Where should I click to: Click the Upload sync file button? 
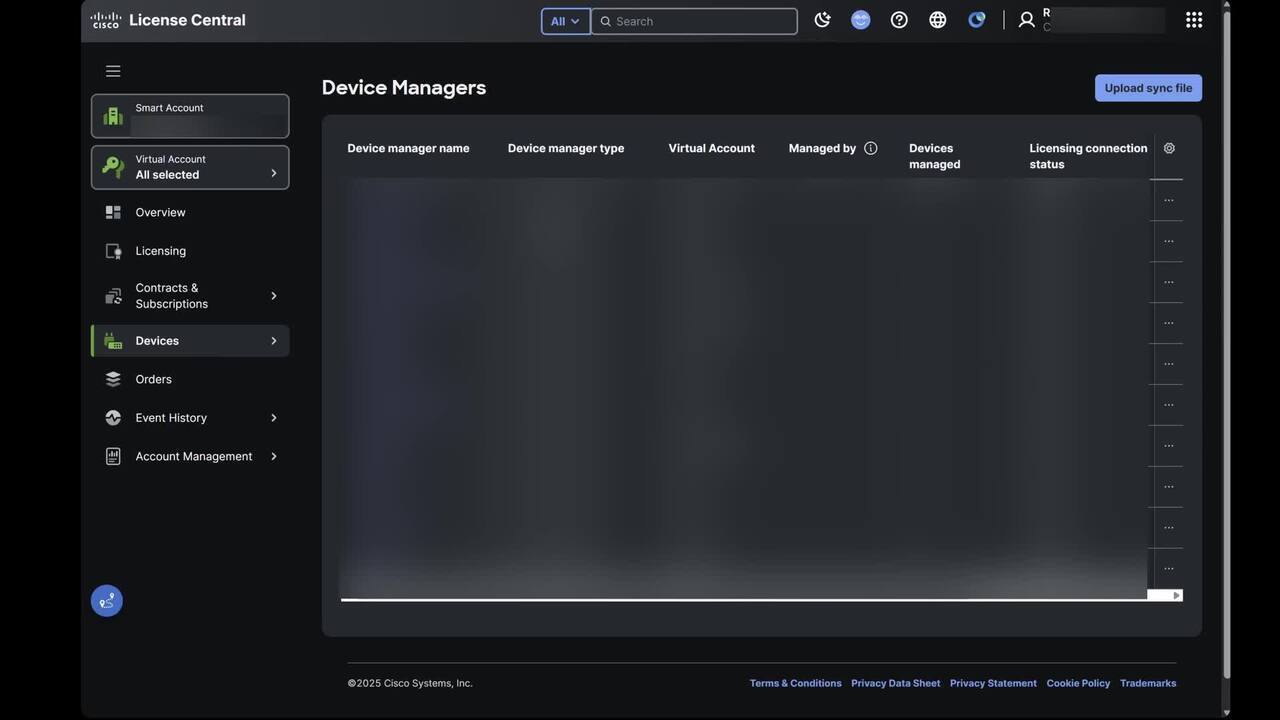tap(1148, 88)
